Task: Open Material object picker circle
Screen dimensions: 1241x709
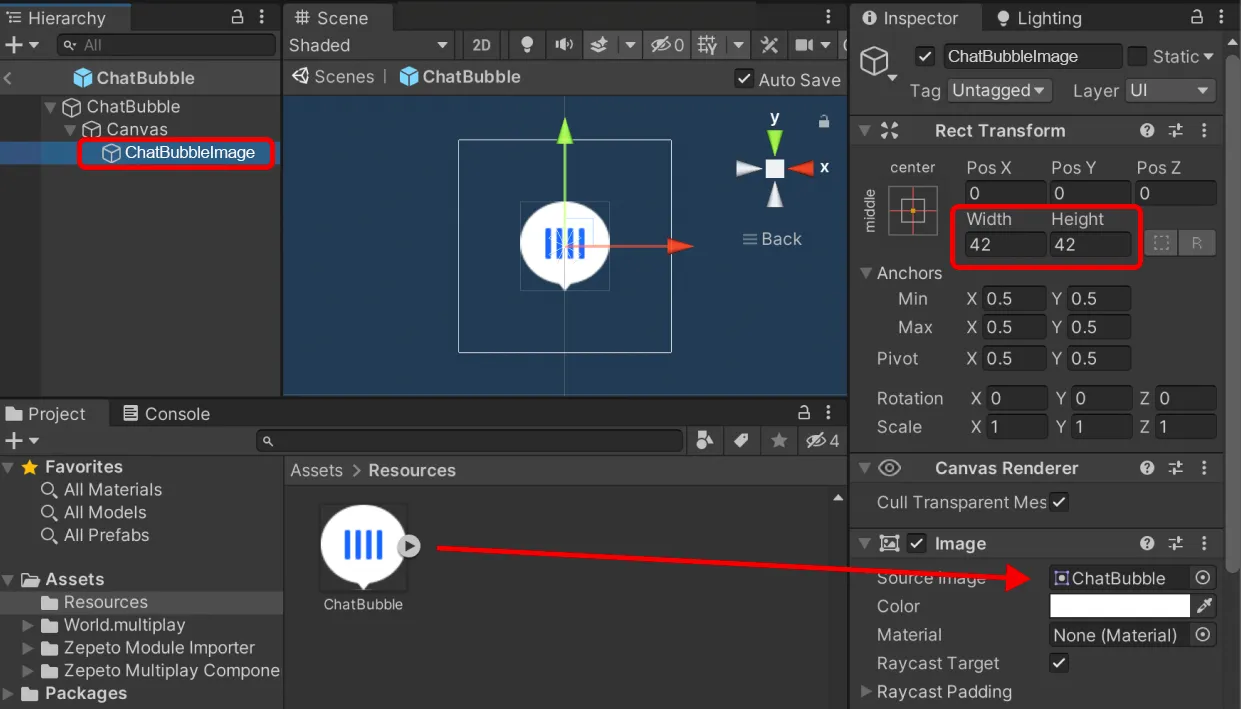Action: click(x=1203, y=635)
